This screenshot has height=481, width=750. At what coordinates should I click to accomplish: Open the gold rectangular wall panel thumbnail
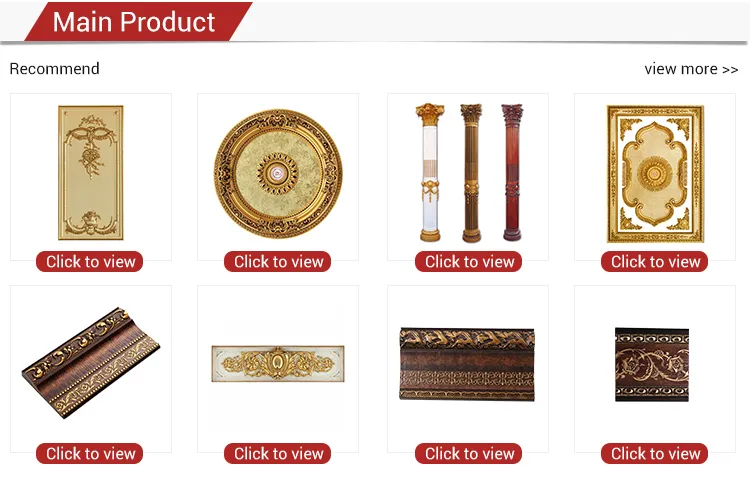click(x=91, y=173)
